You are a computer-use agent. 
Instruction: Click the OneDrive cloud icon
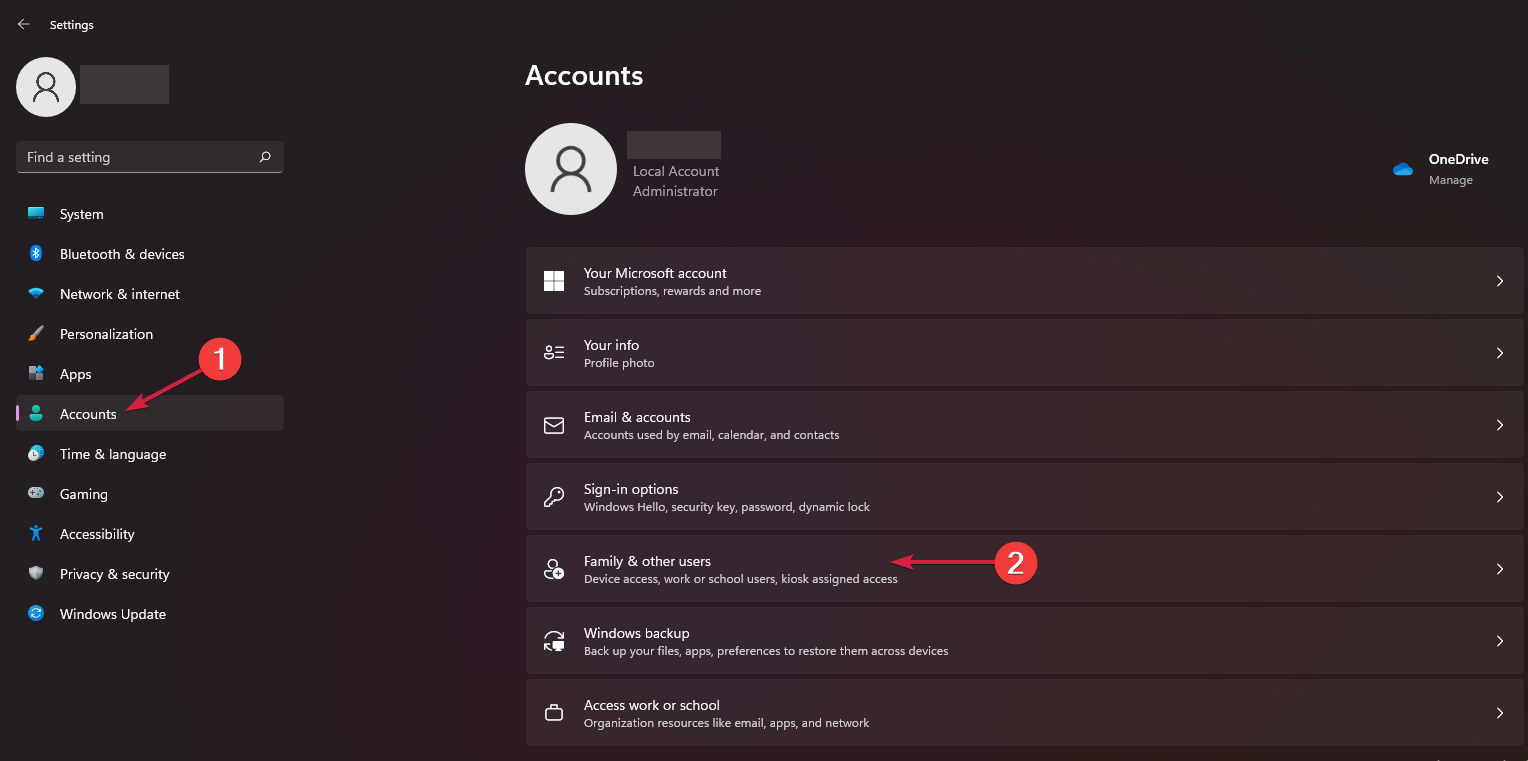[1403, 169]
